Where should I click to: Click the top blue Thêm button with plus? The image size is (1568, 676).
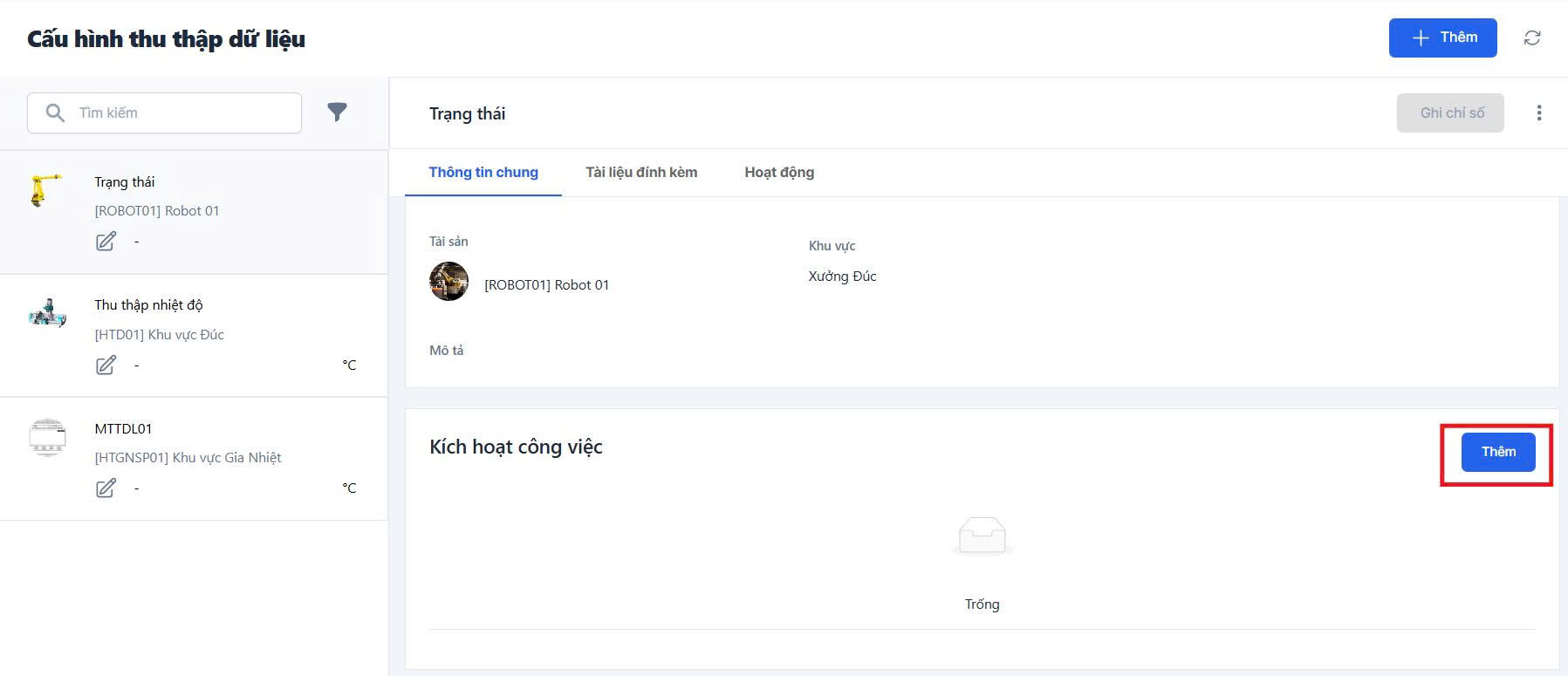click(x=1442, y=38)
